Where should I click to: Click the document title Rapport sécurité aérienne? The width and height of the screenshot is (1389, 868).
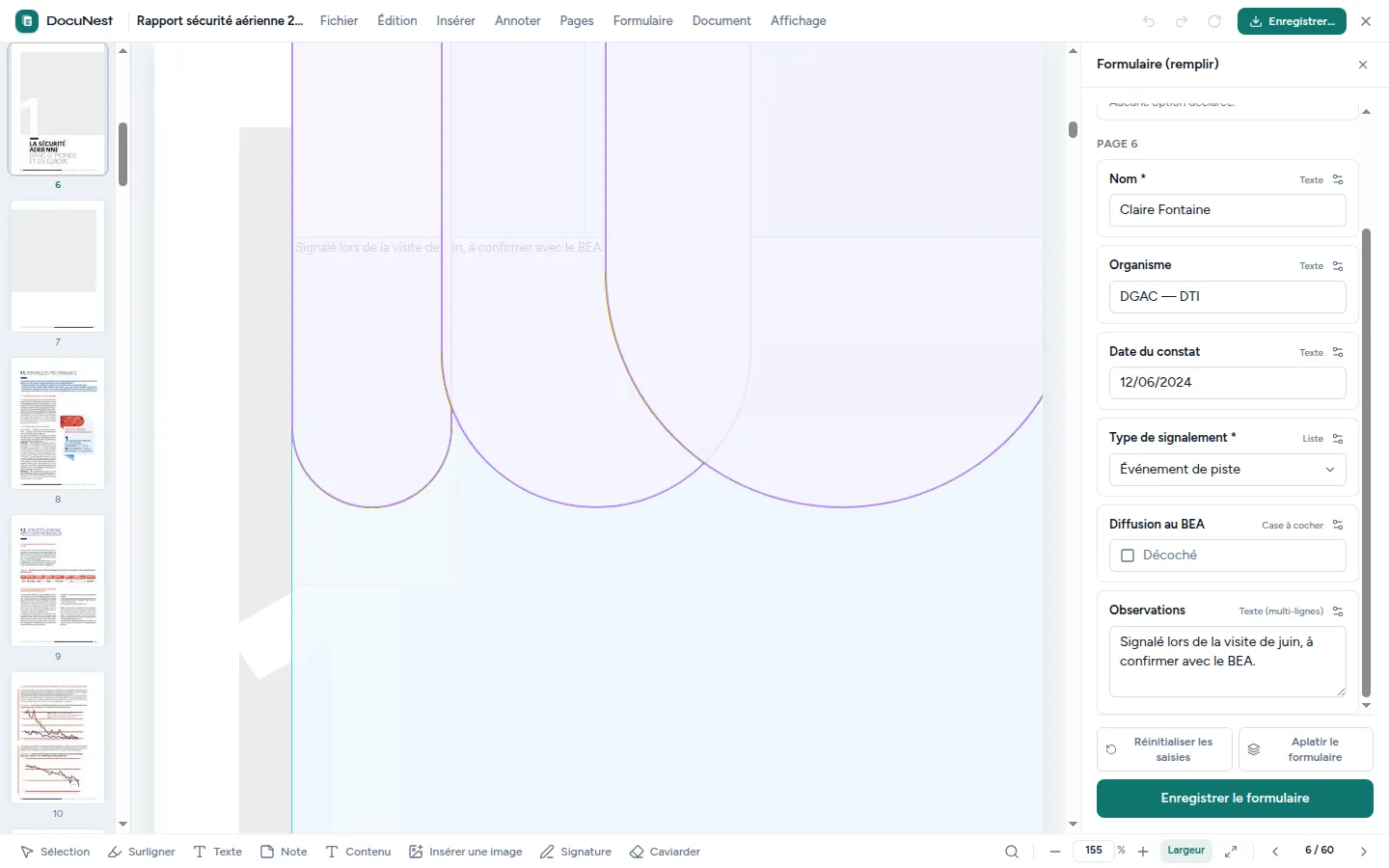(220, 21)
